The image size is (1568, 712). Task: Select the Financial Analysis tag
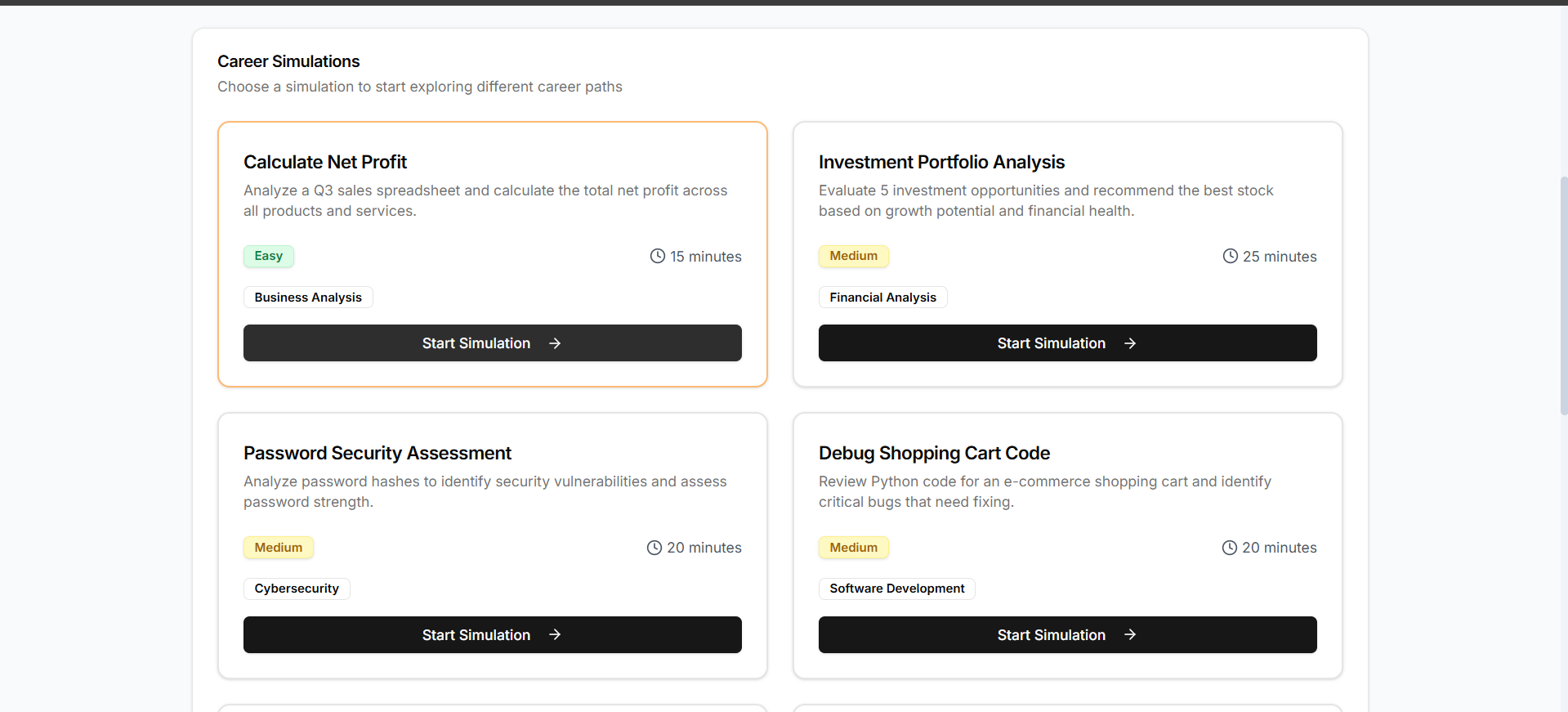click(883, 298)
